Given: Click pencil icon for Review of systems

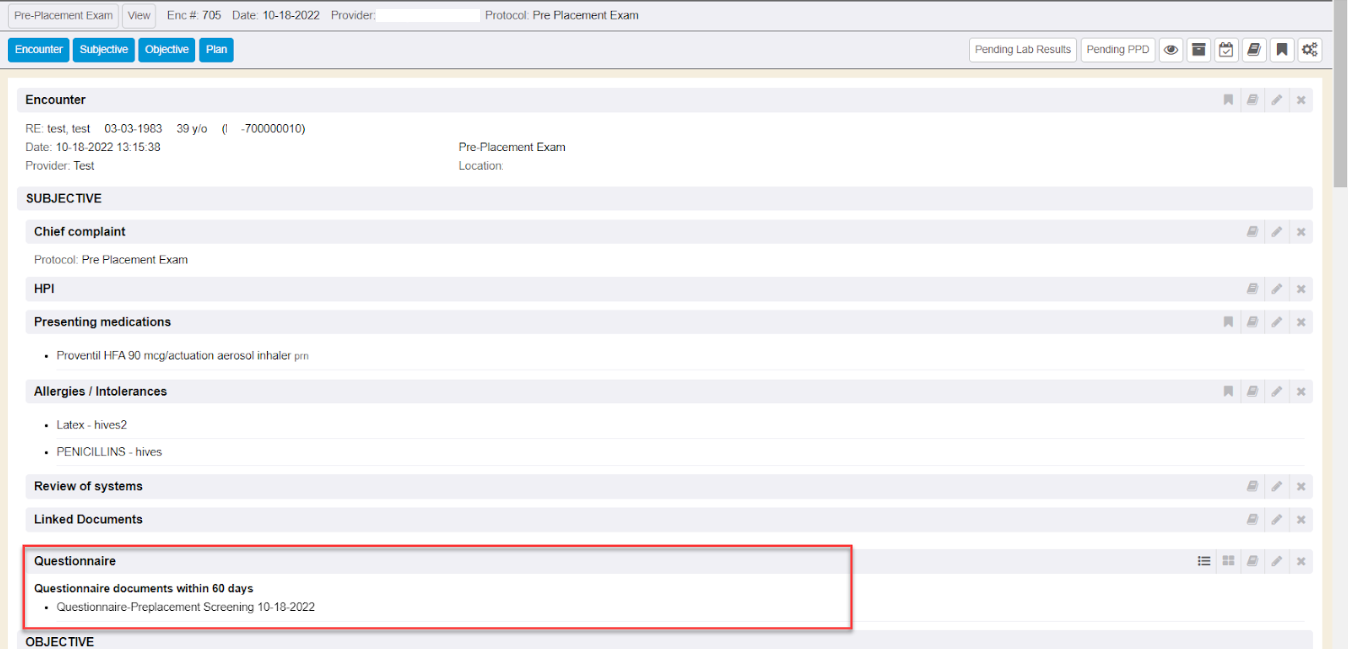Looking at the screenshot, I should coord(1277,487).
